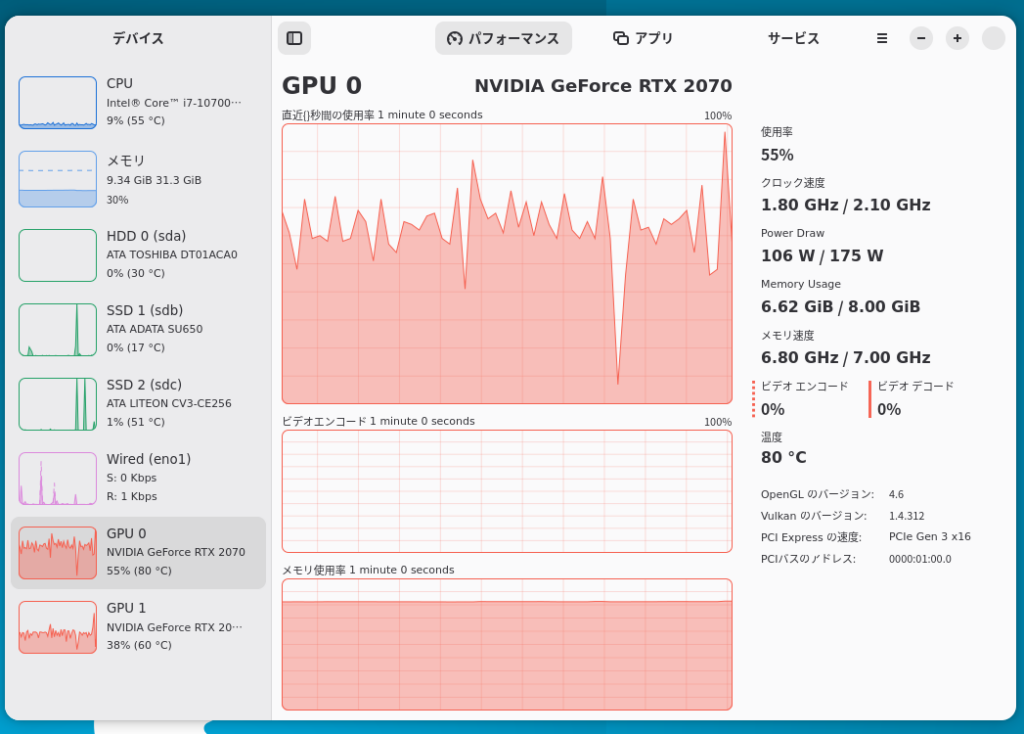Maximize the window with plus button
The image size is (1024, 734).
point(957,38)
